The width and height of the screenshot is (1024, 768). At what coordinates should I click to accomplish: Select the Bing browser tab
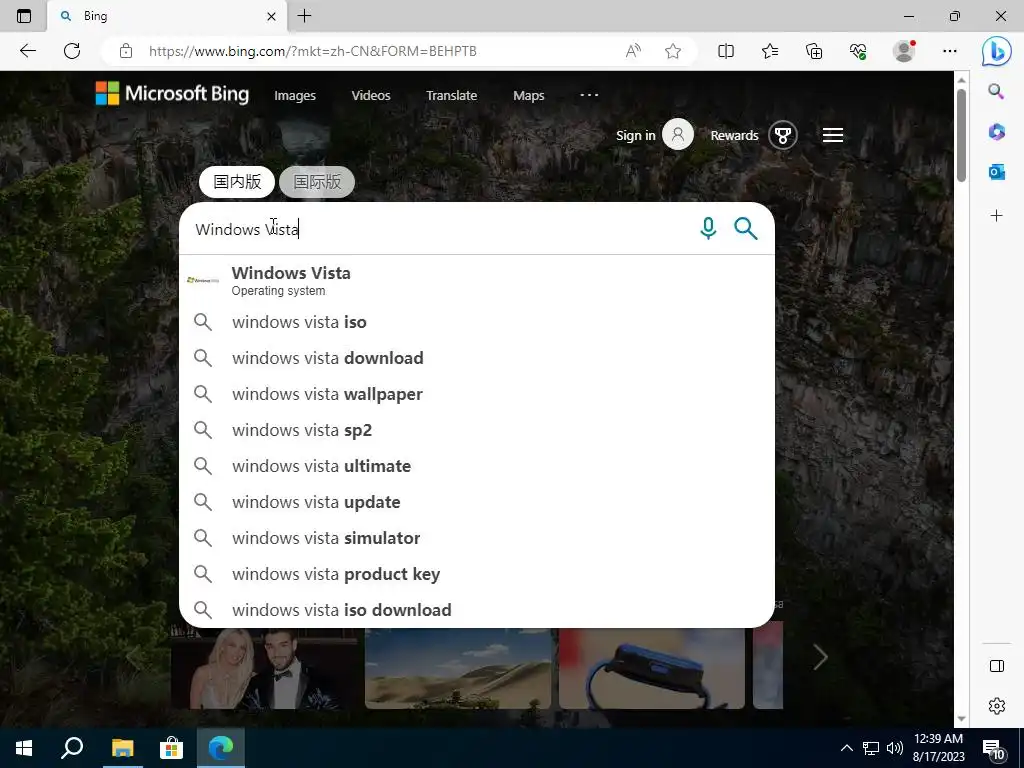167,16
